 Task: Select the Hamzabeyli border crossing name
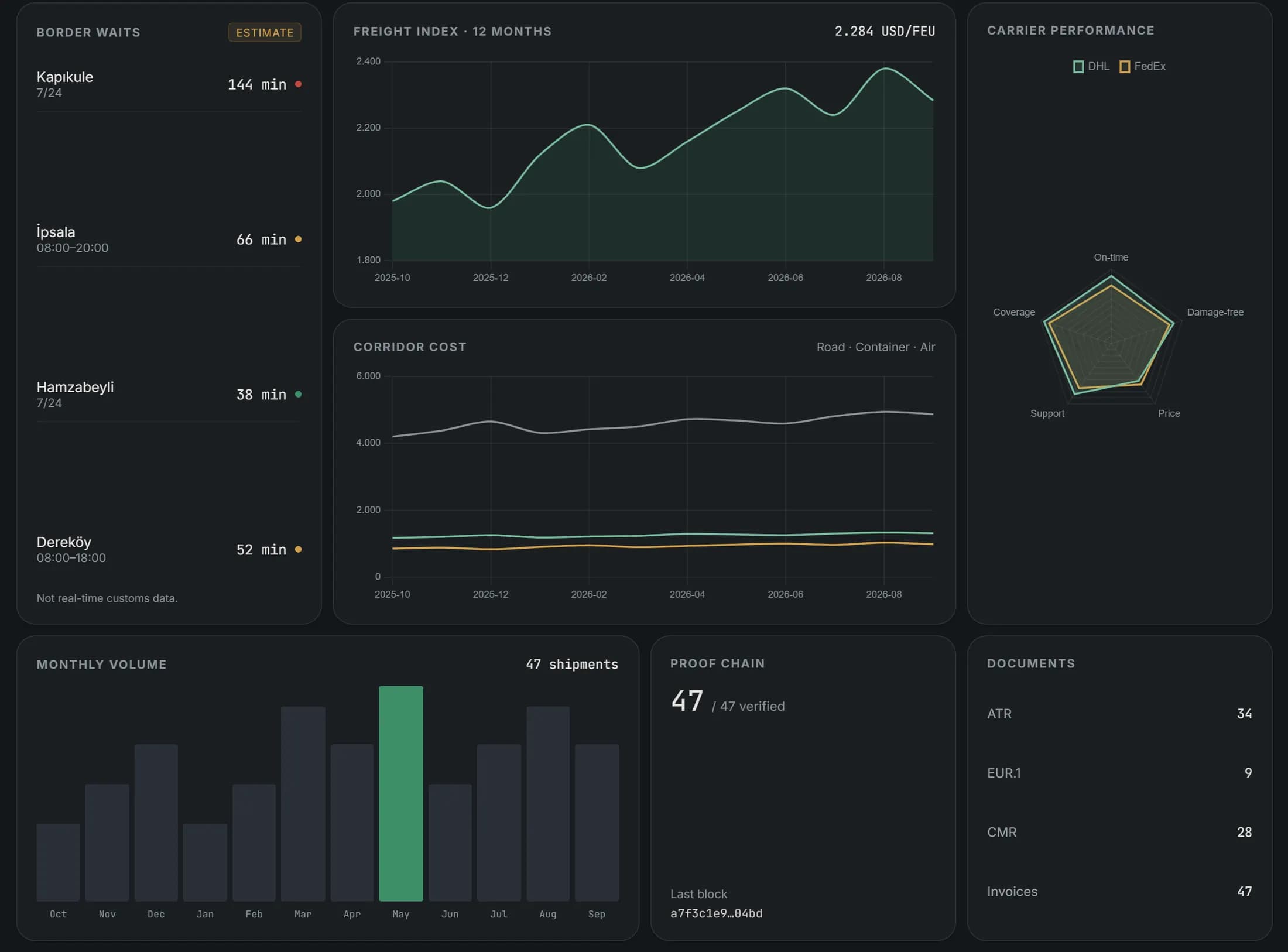point(75,387)
